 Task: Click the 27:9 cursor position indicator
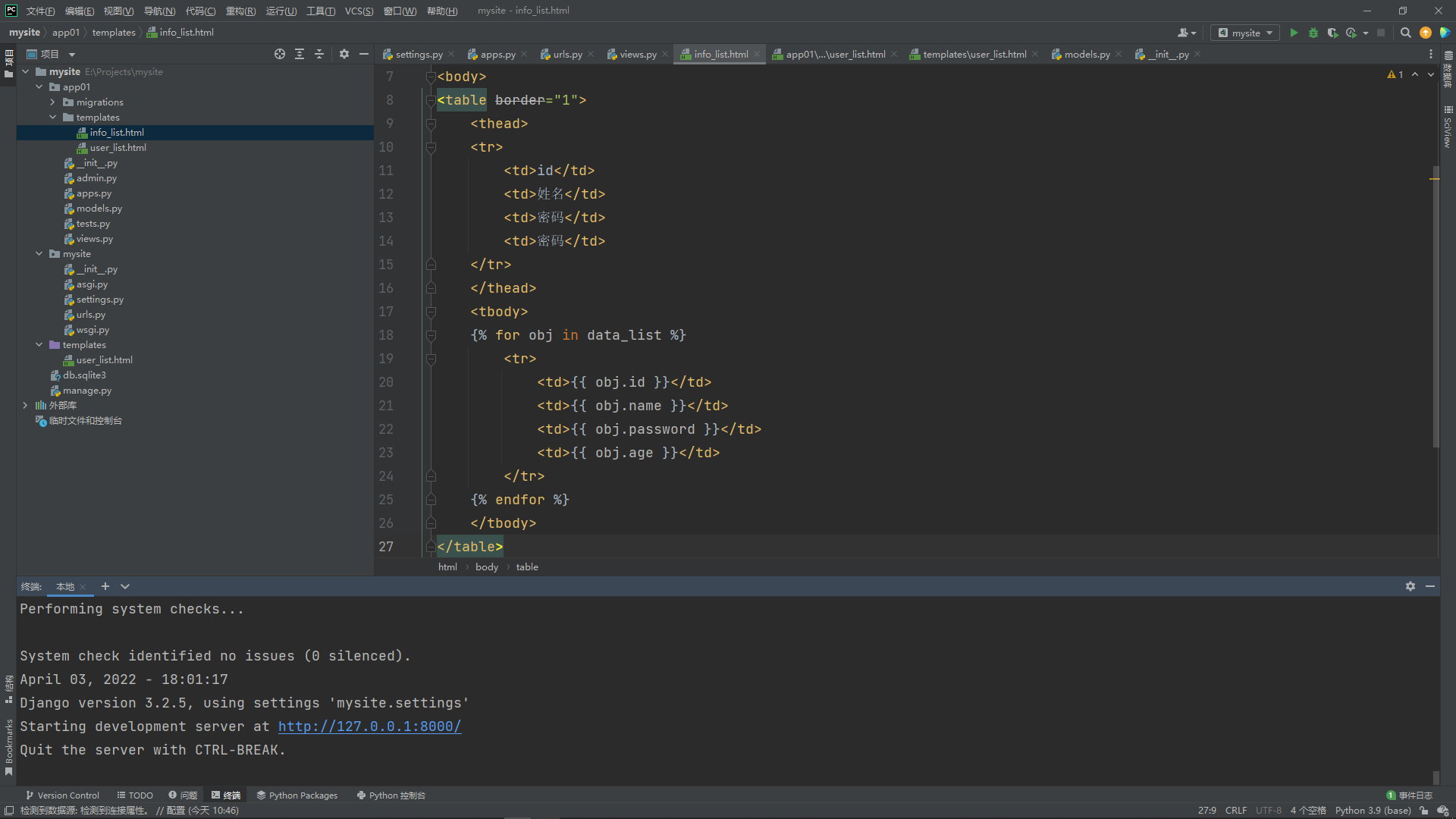click(x=1207, y=811)
